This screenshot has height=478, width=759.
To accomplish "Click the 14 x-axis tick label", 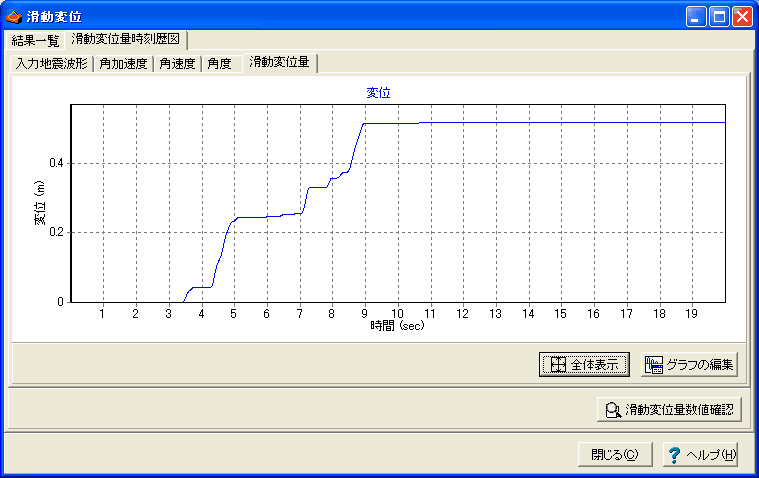I will [x=528, y=314].
